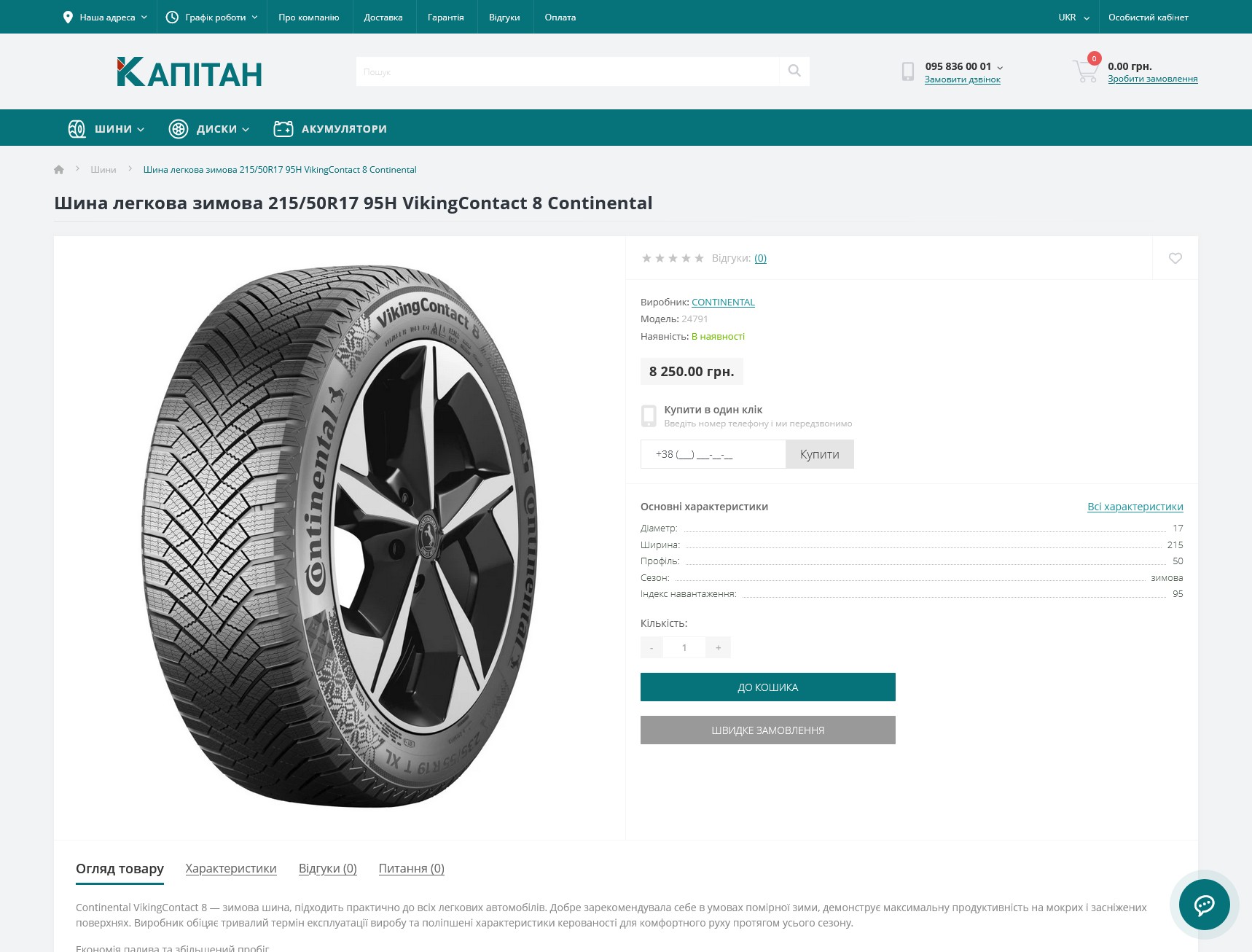This screenshot has width=1252, height=952.
Task: Click the 8 250.00 грн. price
Action: click(x=692, y=372)
